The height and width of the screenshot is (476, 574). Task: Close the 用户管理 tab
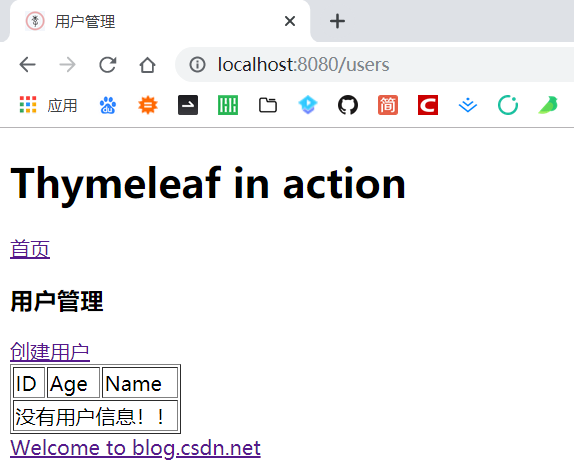point(290,21)
